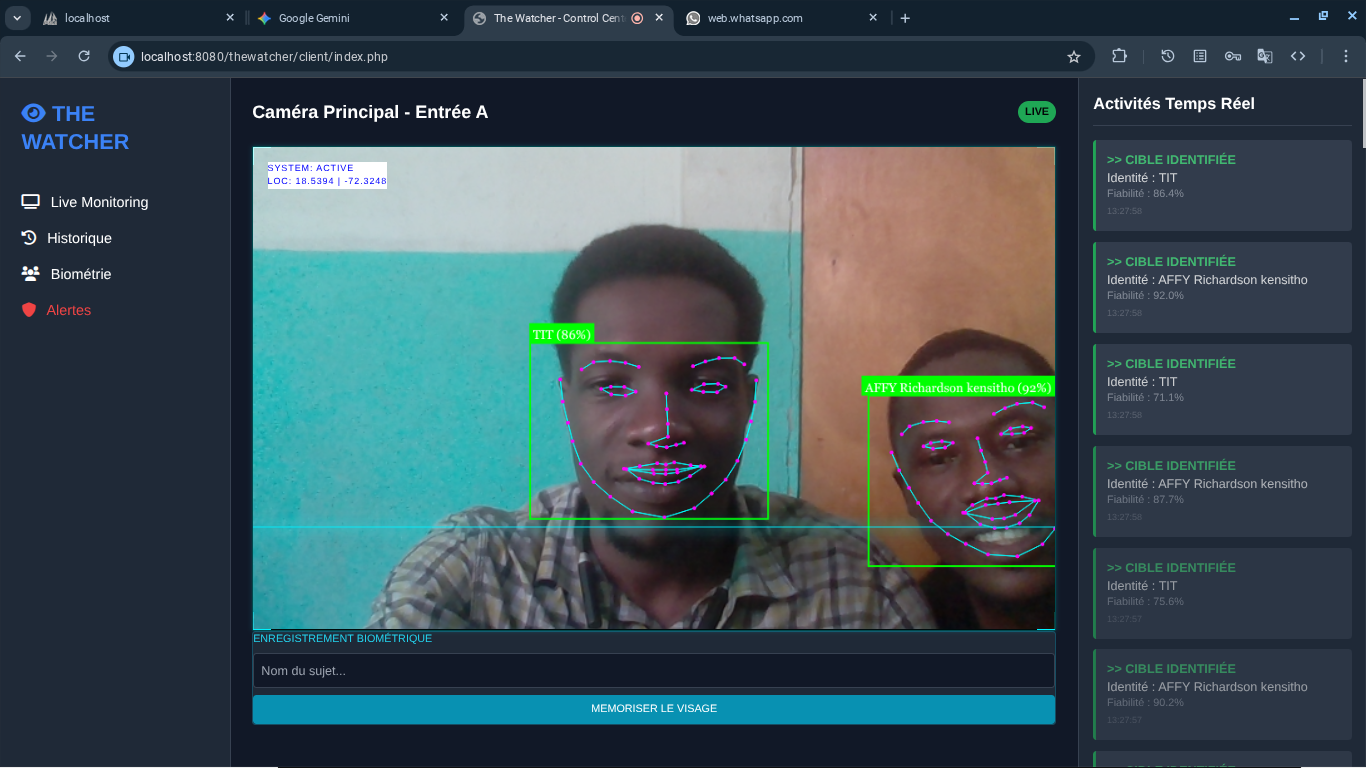The image size is (1366, 768).
Task: Open developer tools code icon
Action: pyautogui.click(x=1298, y=56)
